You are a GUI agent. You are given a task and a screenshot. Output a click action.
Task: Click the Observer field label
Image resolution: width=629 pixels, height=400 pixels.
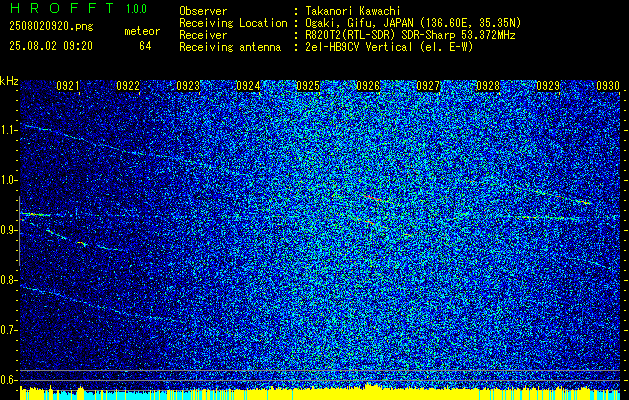(x=203, y=11)
